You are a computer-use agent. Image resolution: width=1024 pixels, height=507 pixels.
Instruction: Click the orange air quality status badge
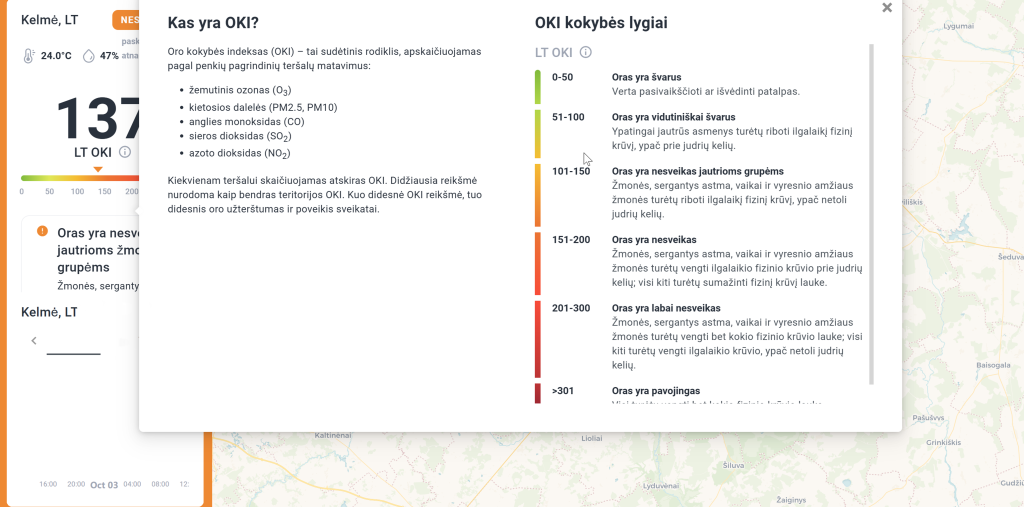pyautogui.click(x=126, y=20)
